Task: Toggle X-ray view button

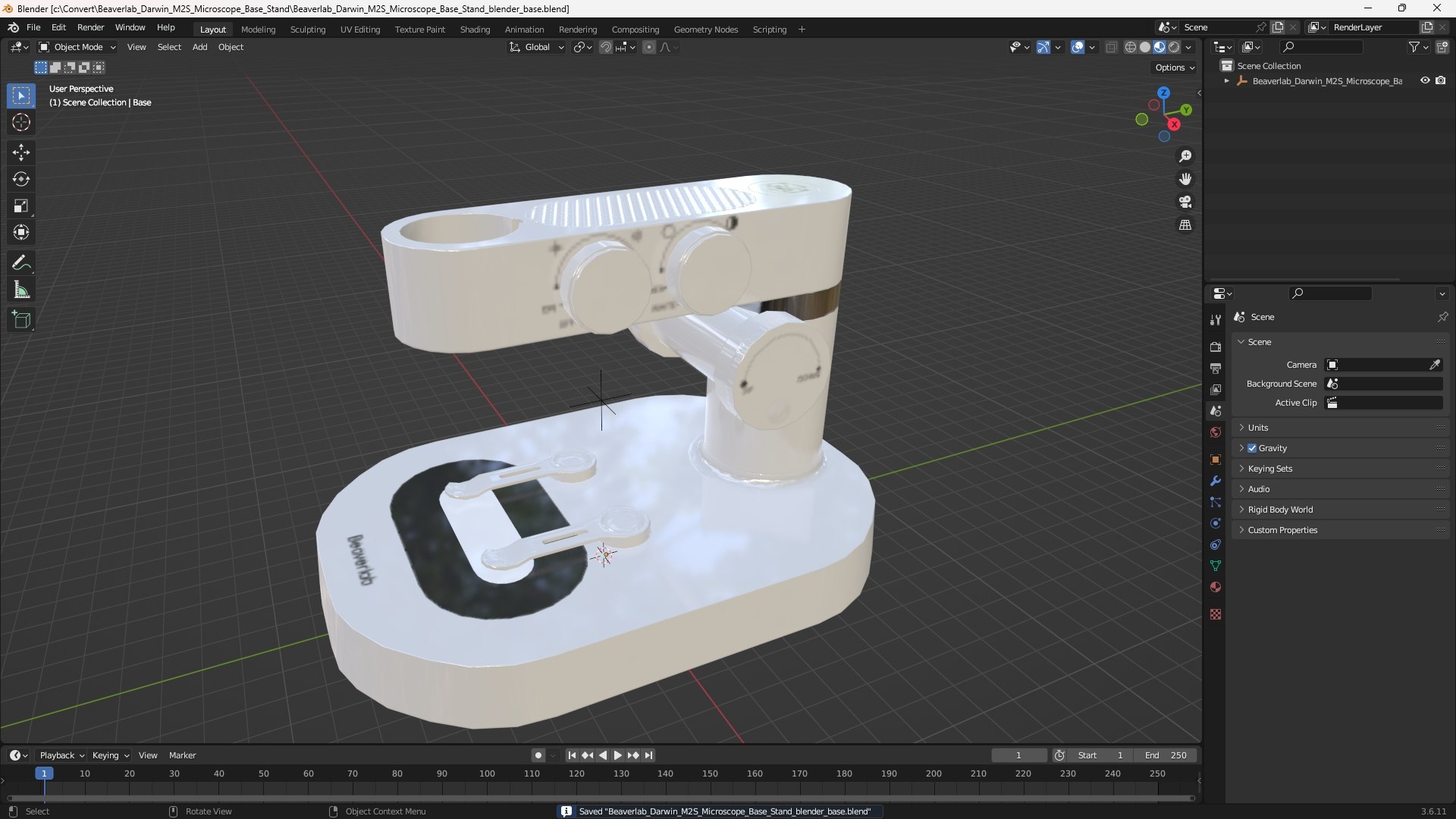Action: point(1111,47)
